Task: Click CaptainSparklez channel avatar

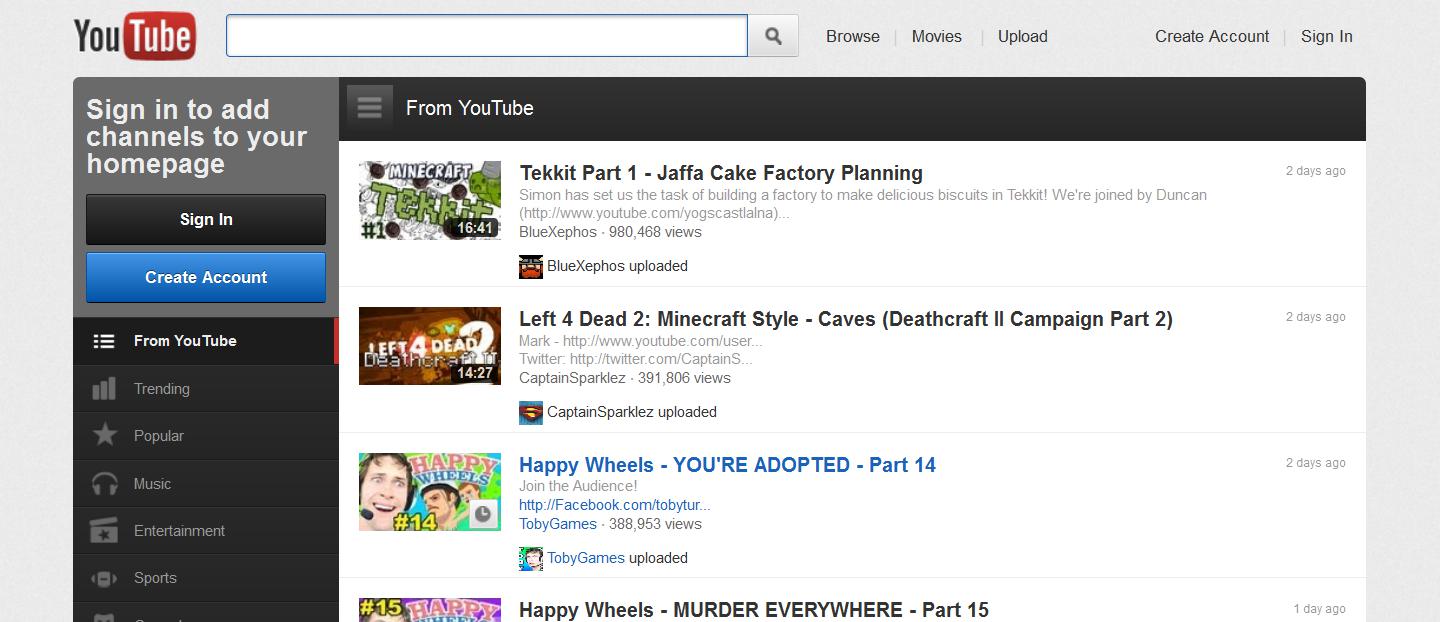Action: tap(531, 412)
